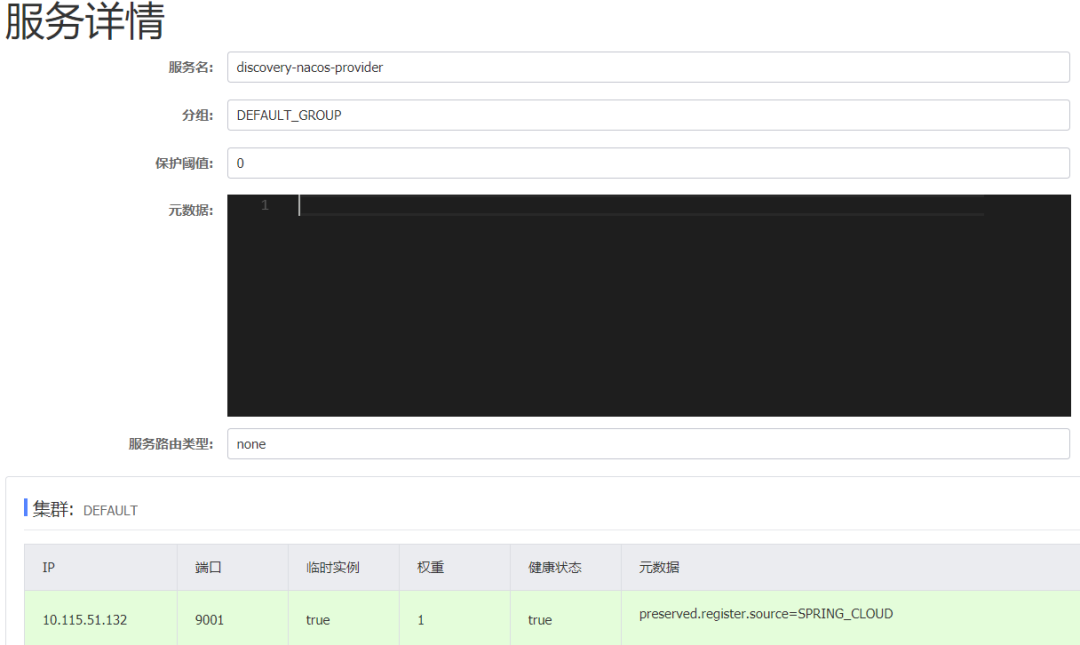
Task: Click the 服务路由类型 form label
Action: (171, 444)
